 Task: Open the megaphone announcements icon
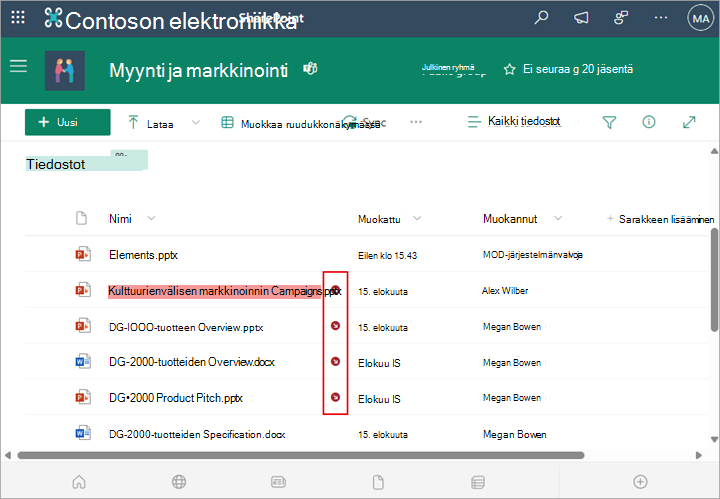[581, 18]
